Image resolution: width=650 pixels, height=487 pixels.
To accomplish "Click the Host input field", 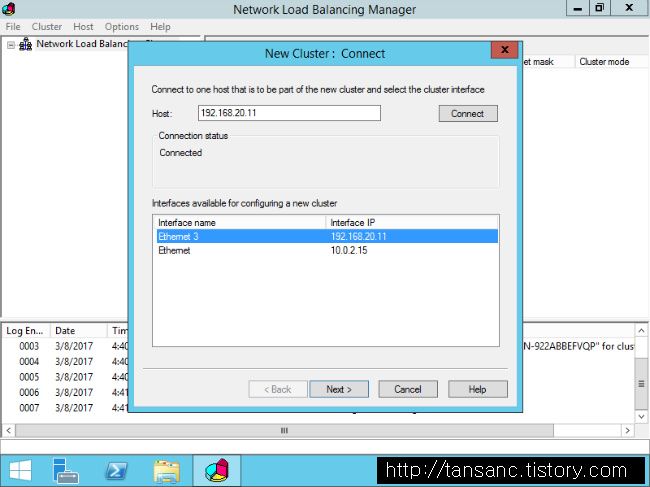I will [x=289, y=113].
